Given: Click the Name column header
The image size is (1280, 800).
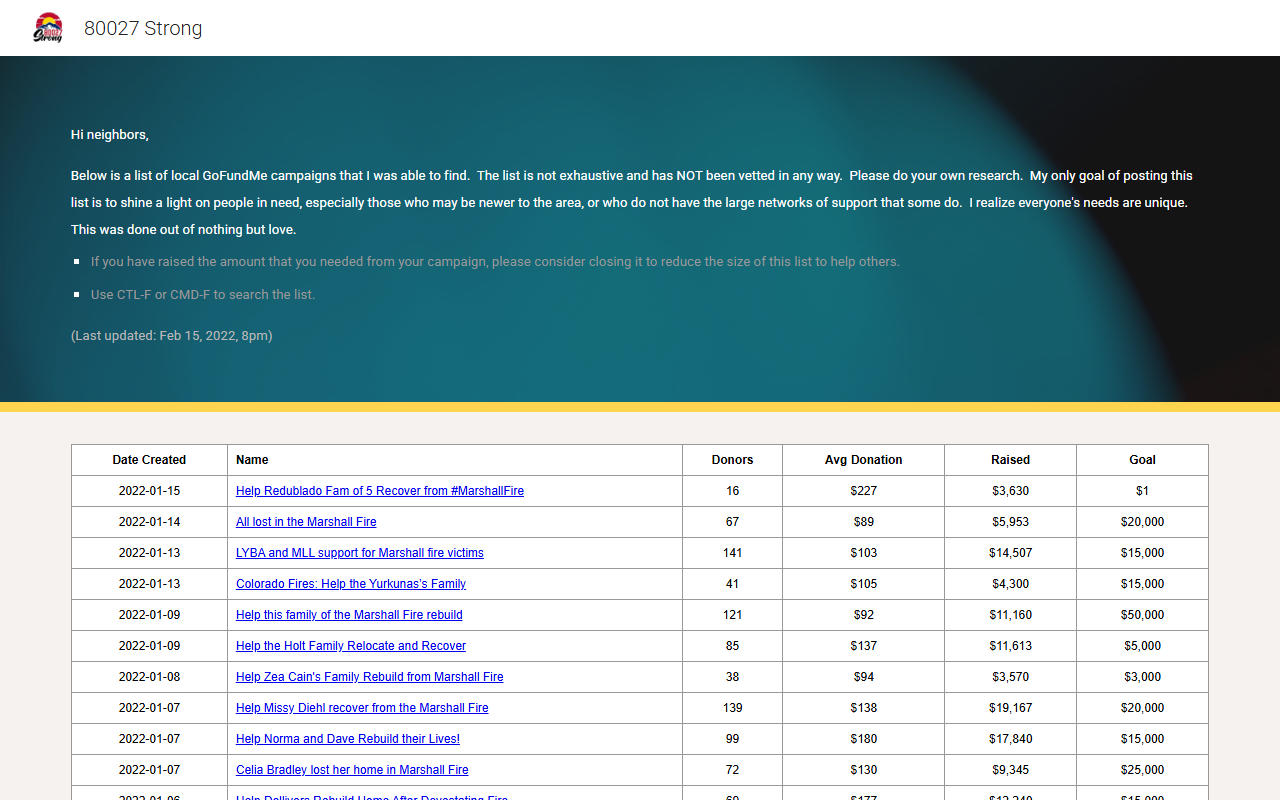Looking at the screenshot, I should [455, 460].
